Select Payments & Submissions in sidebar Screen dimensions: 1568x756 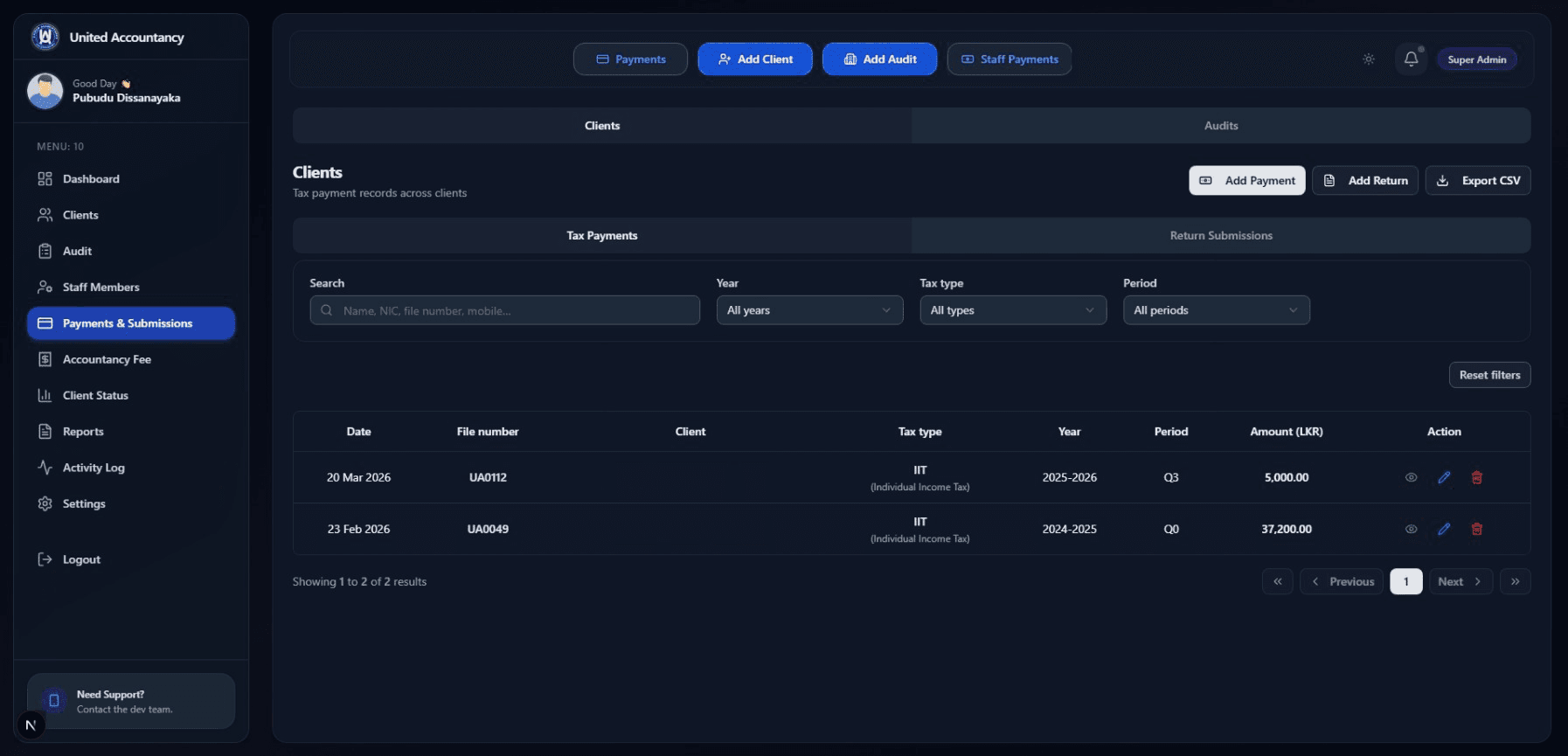click(x=131, y=323)
